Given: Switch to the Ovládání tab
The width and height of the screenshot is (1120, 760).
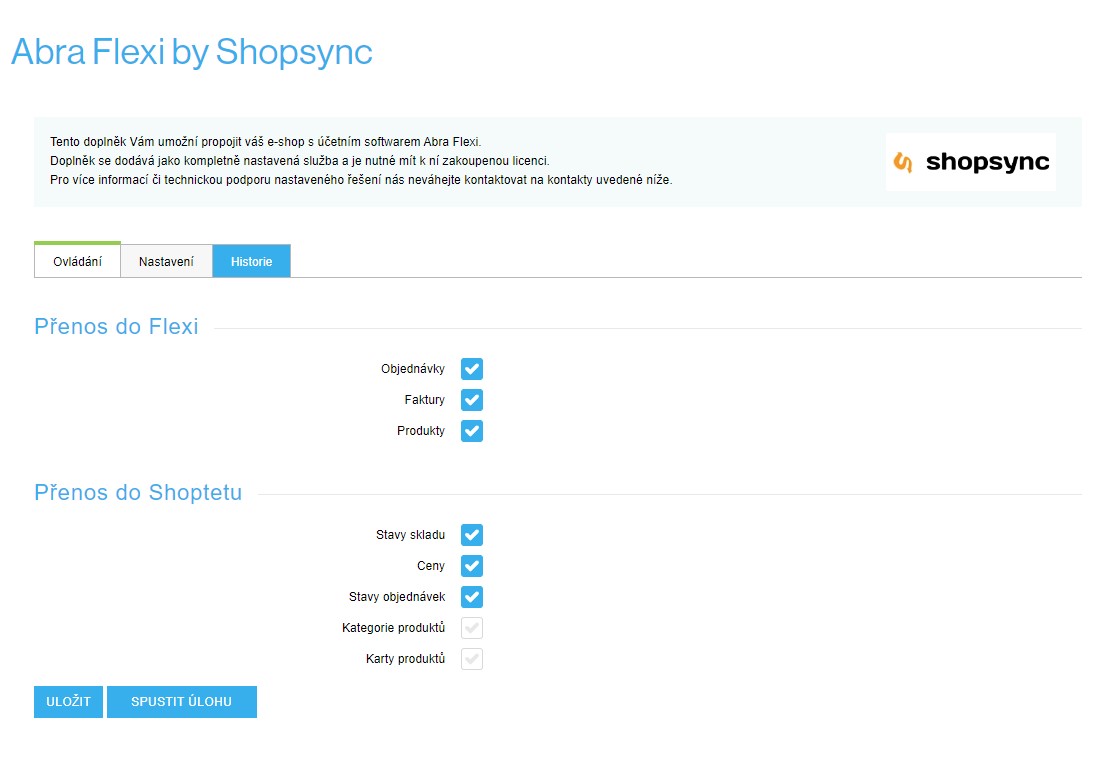Looking at the screenshot, I should point(77,261).
